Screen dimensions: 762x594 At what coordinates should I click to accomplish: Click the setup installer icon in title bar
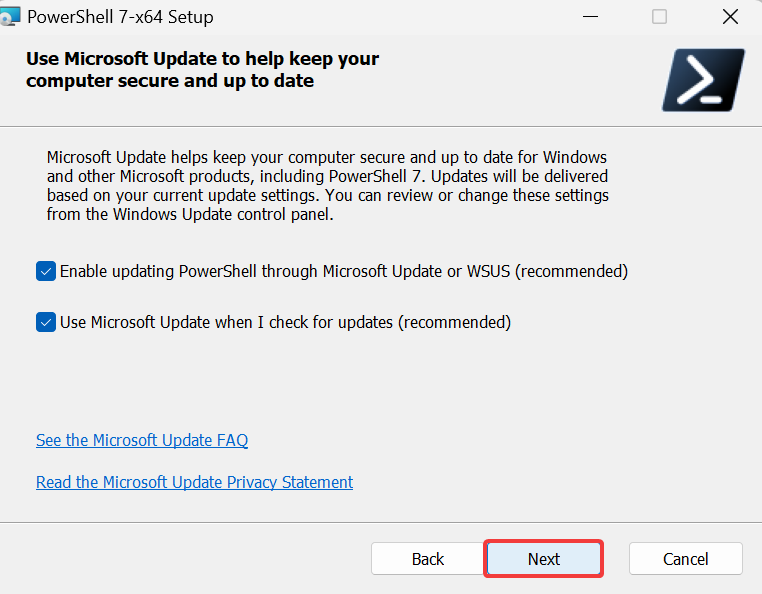(x=10, y=17)
